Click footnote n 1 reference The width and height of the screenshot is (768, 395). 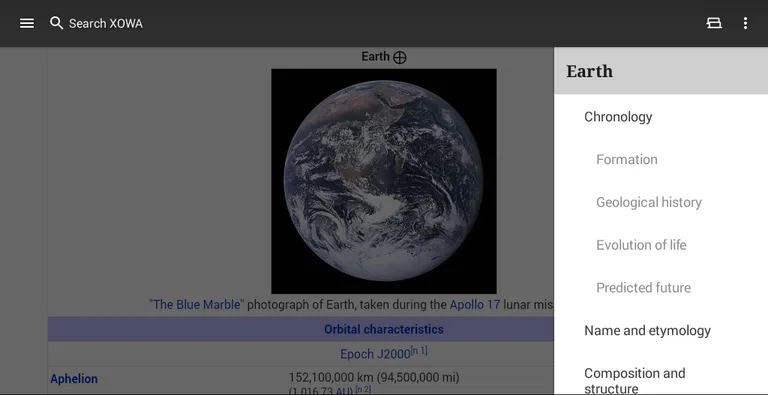(419, 350)
